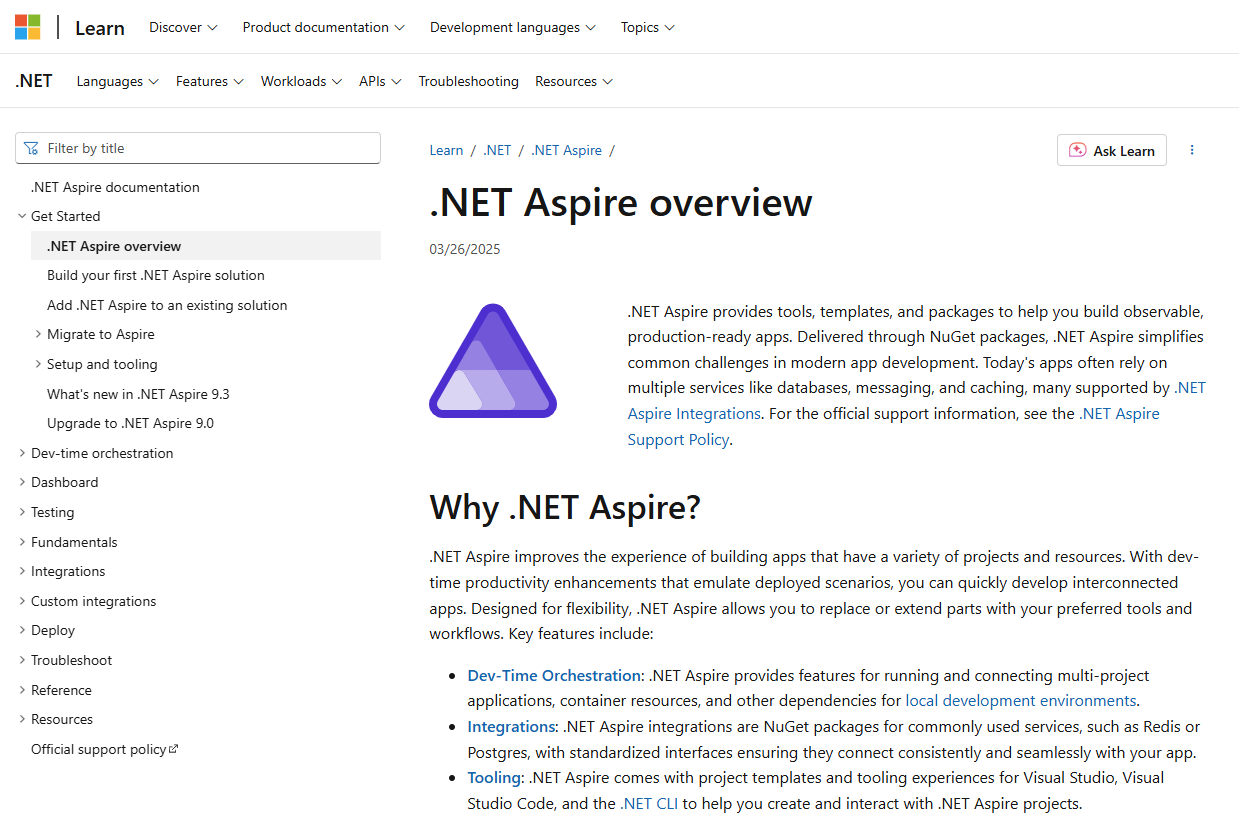Open the three-dot more actions menu
Screen dimensions: 1239x835
coord(1191,150)
